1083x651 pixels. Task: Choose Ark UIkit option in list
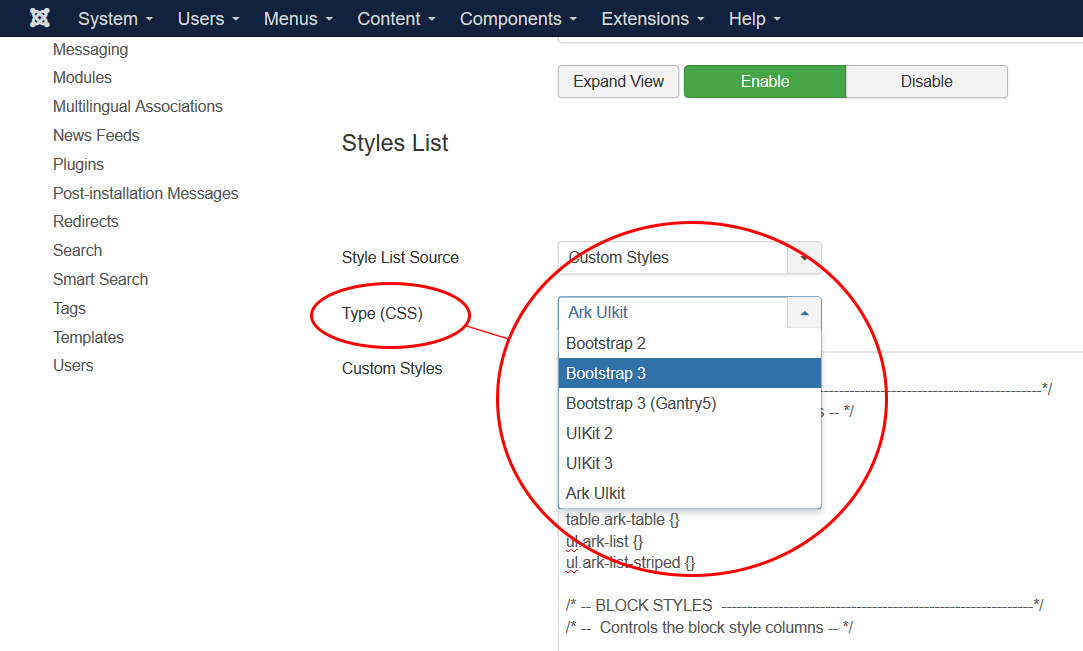pyautogui.click(x=689, y=493)
